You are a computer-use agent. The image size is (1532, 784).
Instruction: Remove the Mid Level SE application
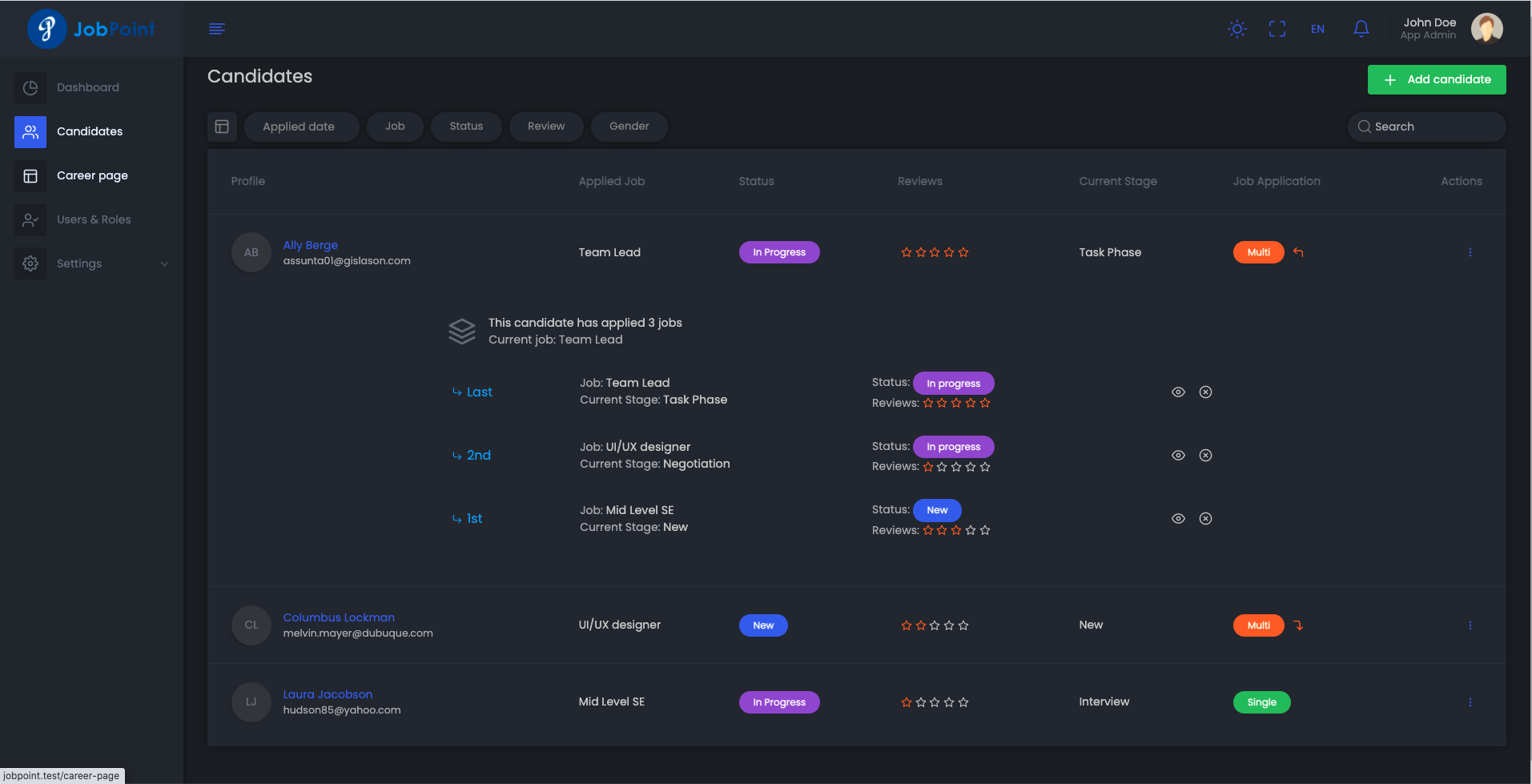point(1205,518)
